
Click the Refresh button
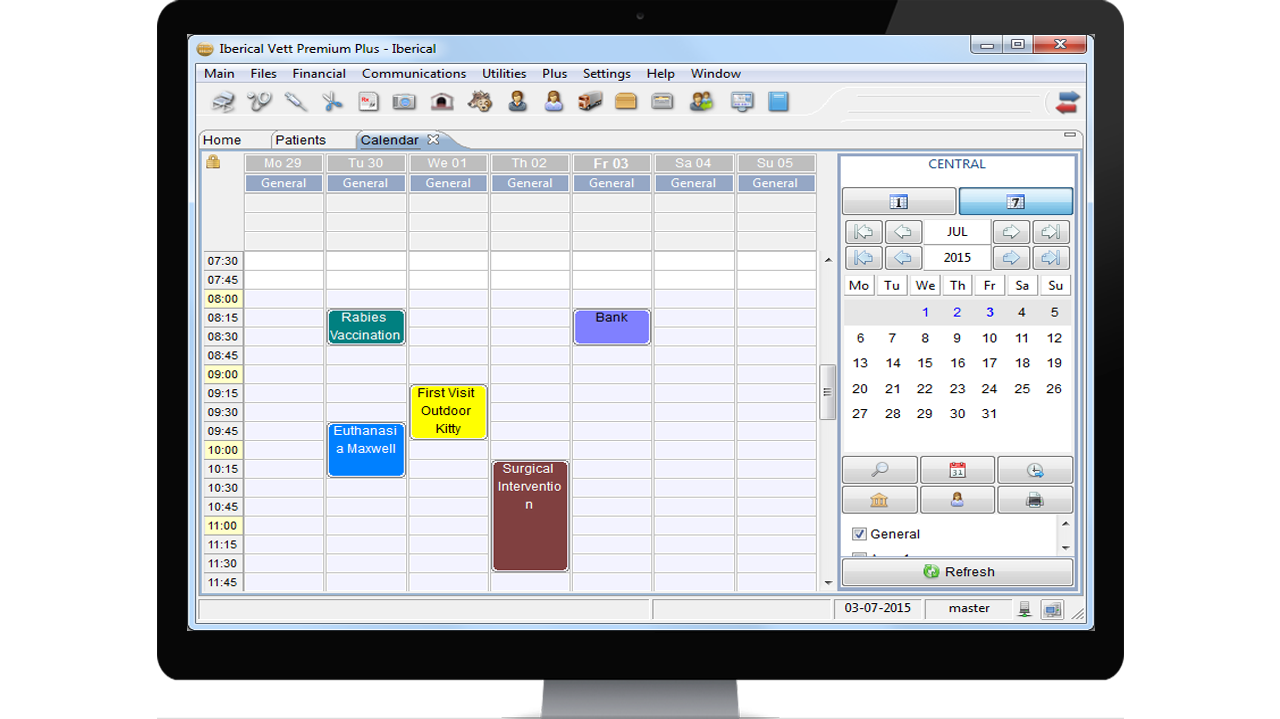click(957, 572)
